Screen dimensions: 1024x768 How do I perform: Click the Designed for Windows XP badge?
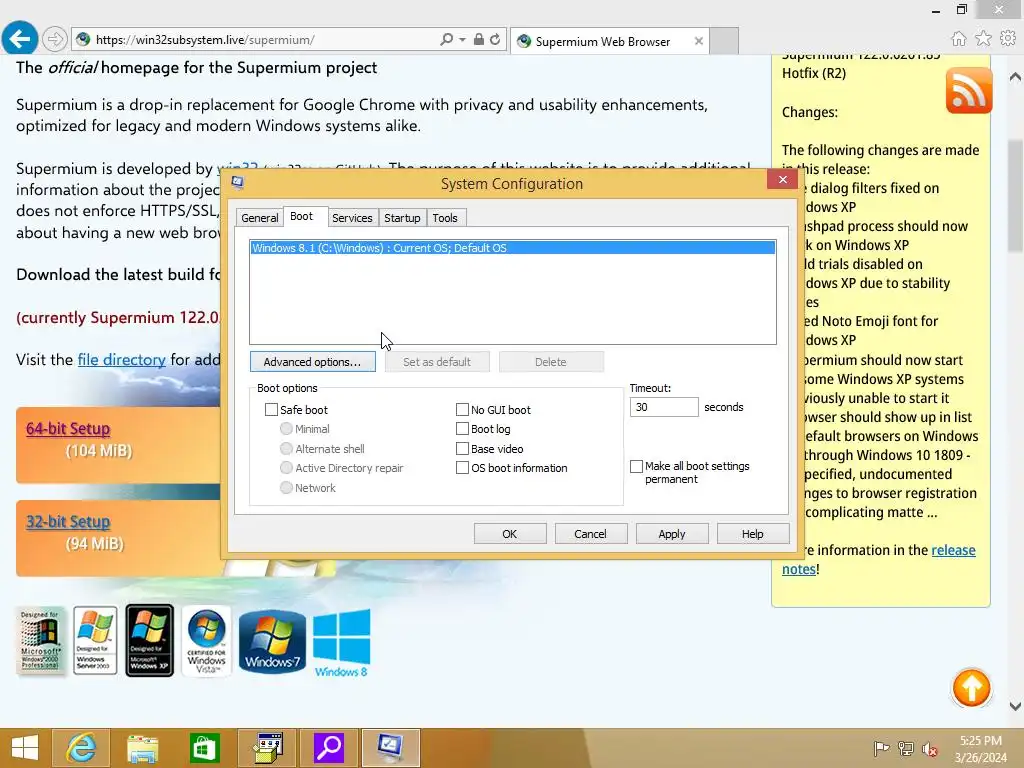[150, 641]
